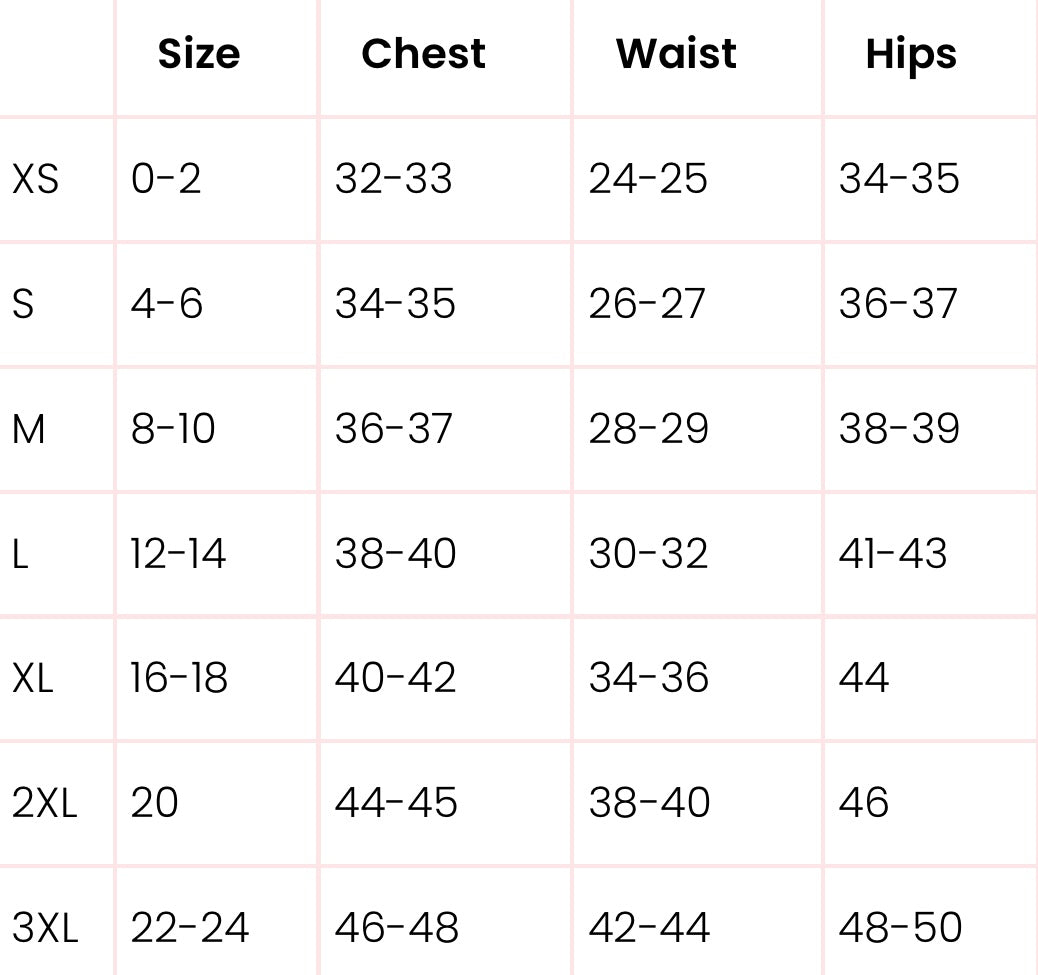Click the Chest column header
This screenshot has width=1038, height=975.
coord(424,54)
